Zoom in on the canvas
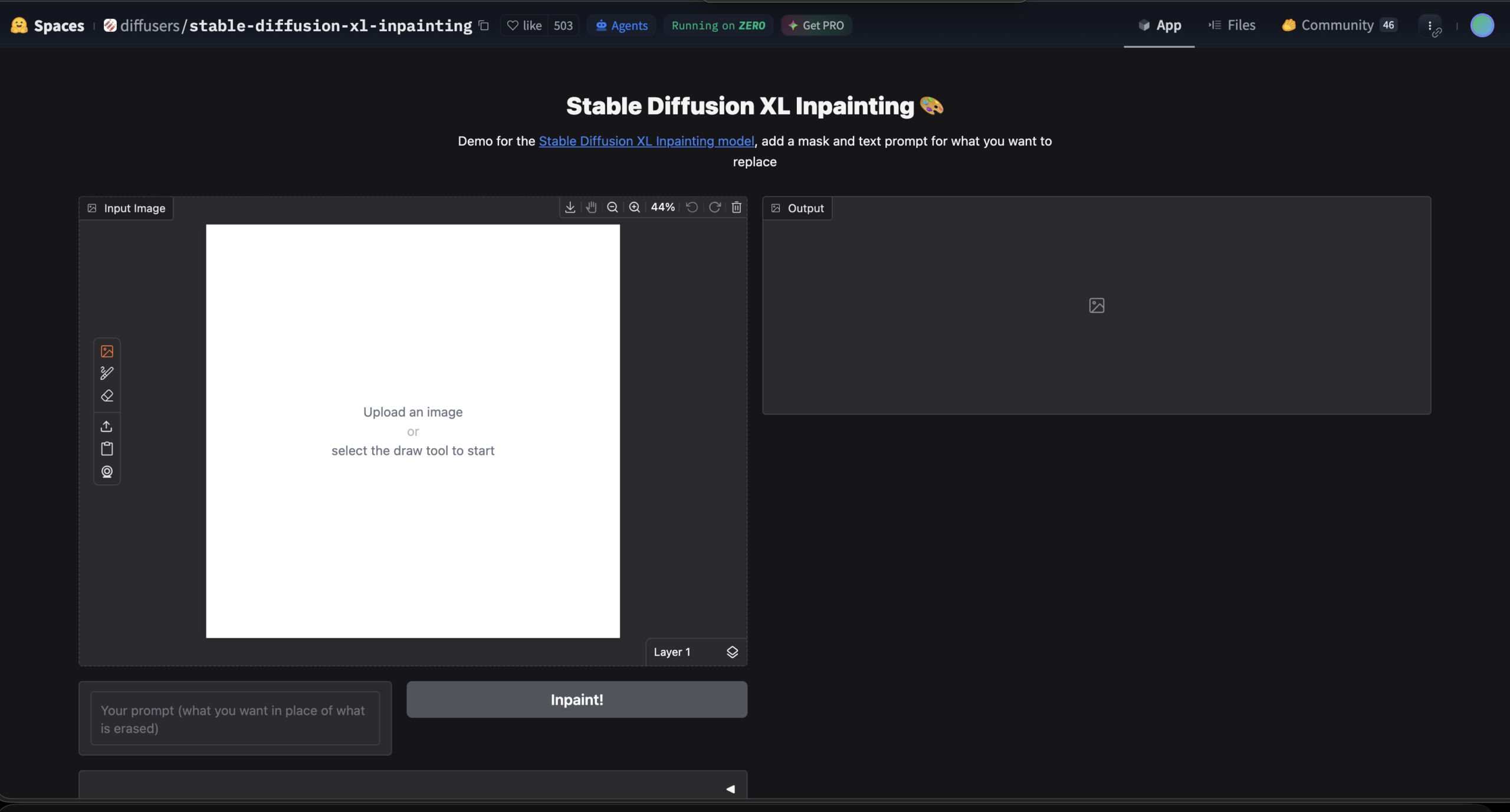 (634, 207)
